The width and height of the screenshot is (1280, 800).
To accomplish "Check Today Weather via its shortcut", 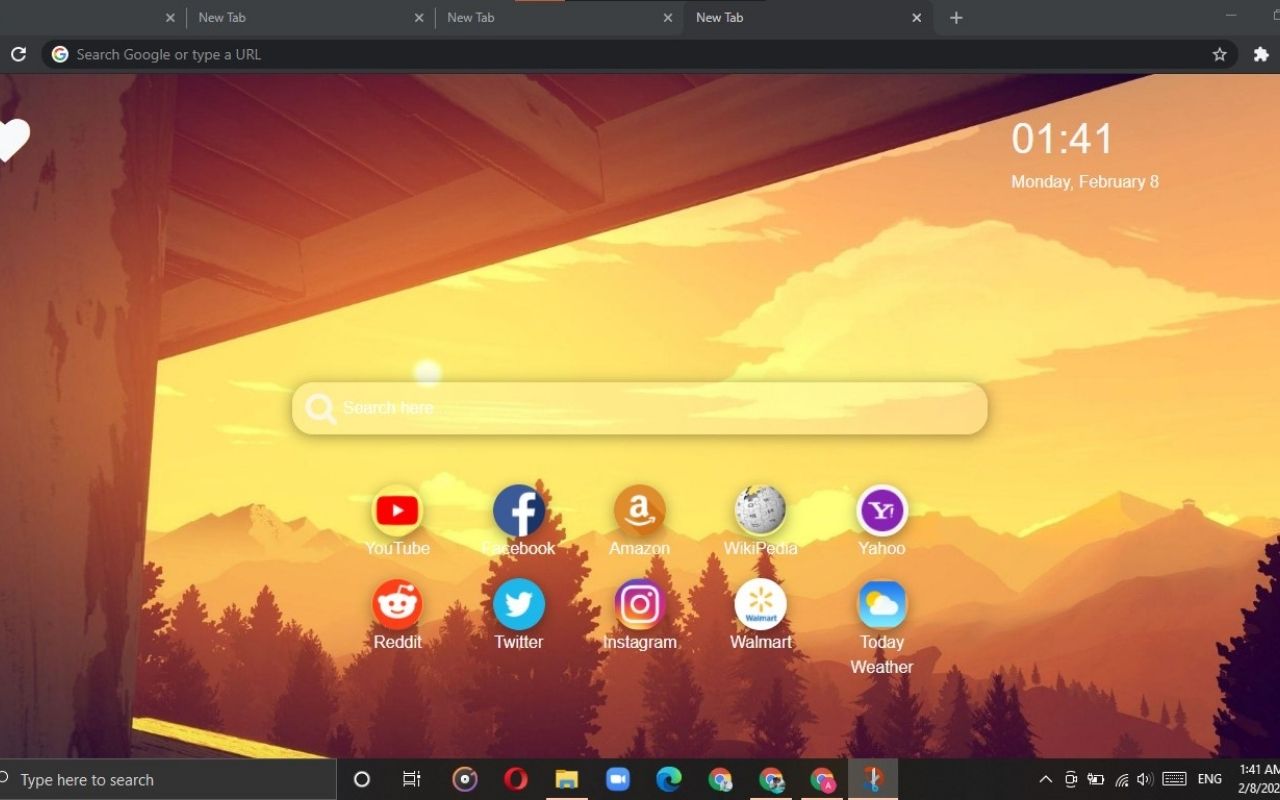I will (881, 603).
